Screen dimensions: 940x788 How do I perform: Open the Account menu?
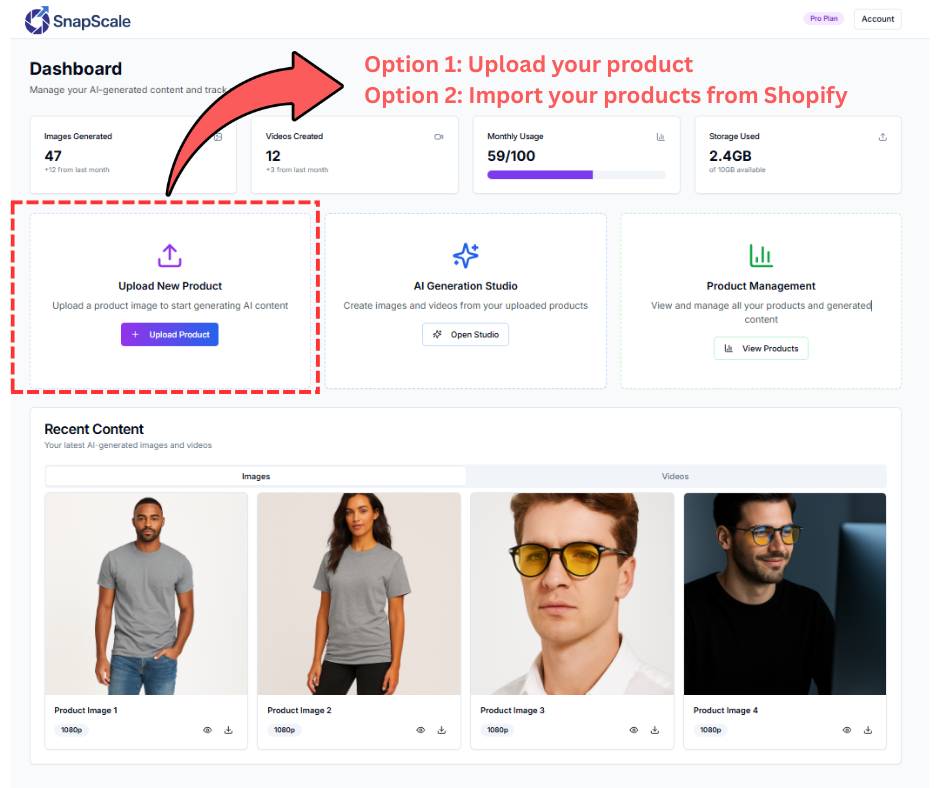tap(877, 18)
